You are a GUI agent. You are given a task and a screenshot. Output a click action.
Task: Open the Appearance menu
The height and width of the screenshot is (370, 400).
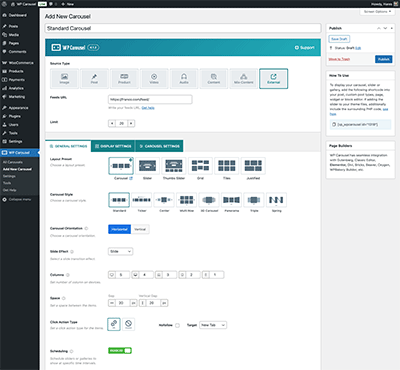pyautogui.click(x=19, y=108)
